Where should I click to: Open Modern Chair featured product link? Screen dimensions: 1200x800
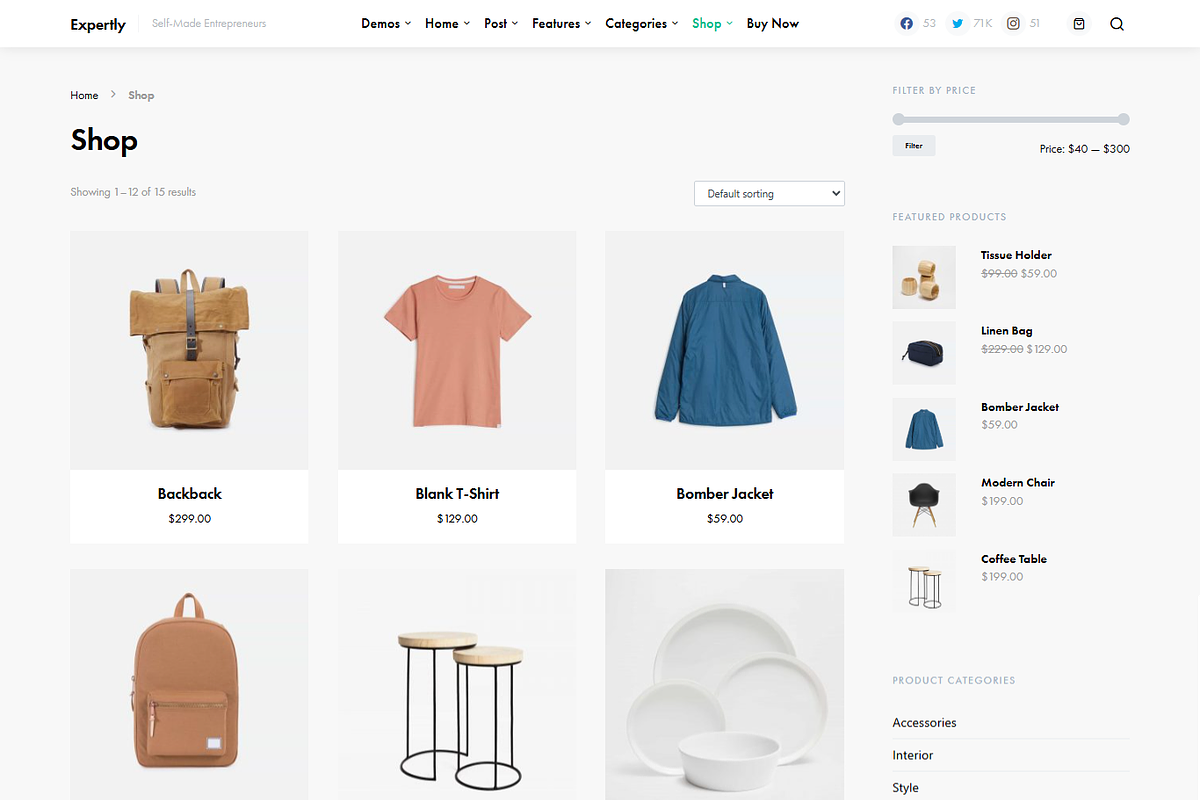[x=1018, y=482]
